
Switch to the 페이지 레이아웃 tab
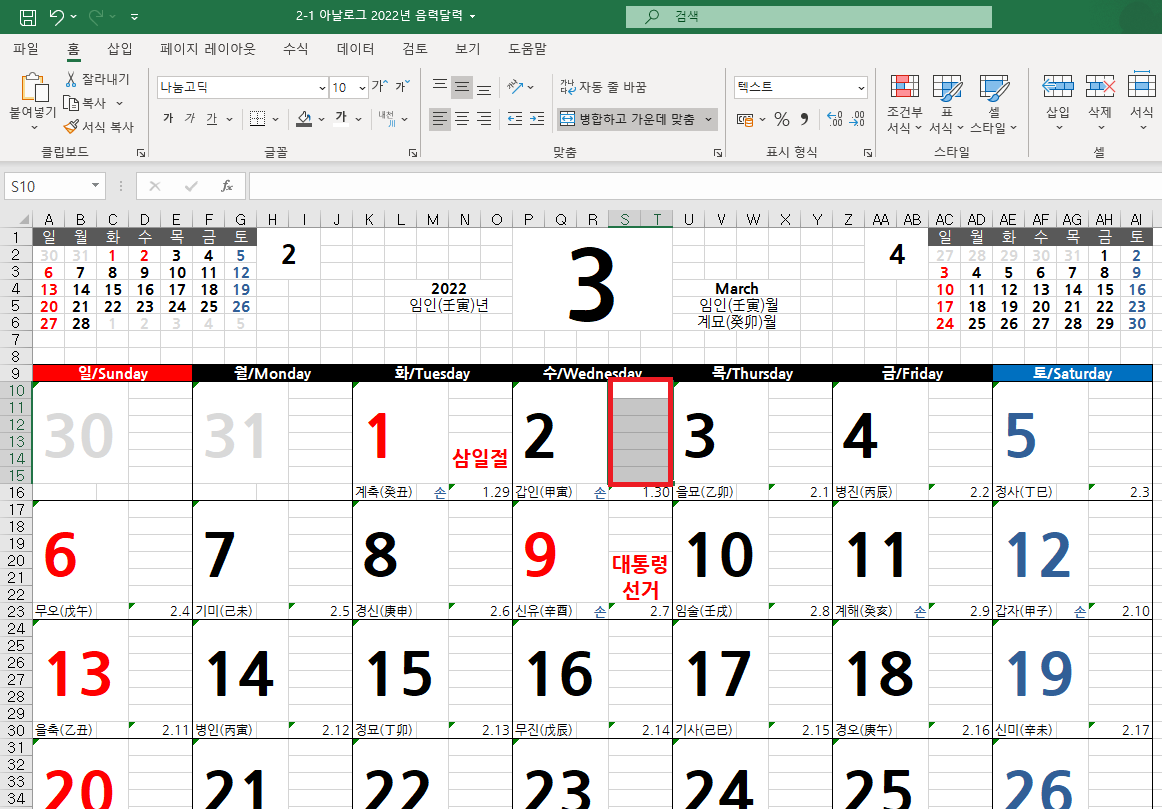click(208, 49)
